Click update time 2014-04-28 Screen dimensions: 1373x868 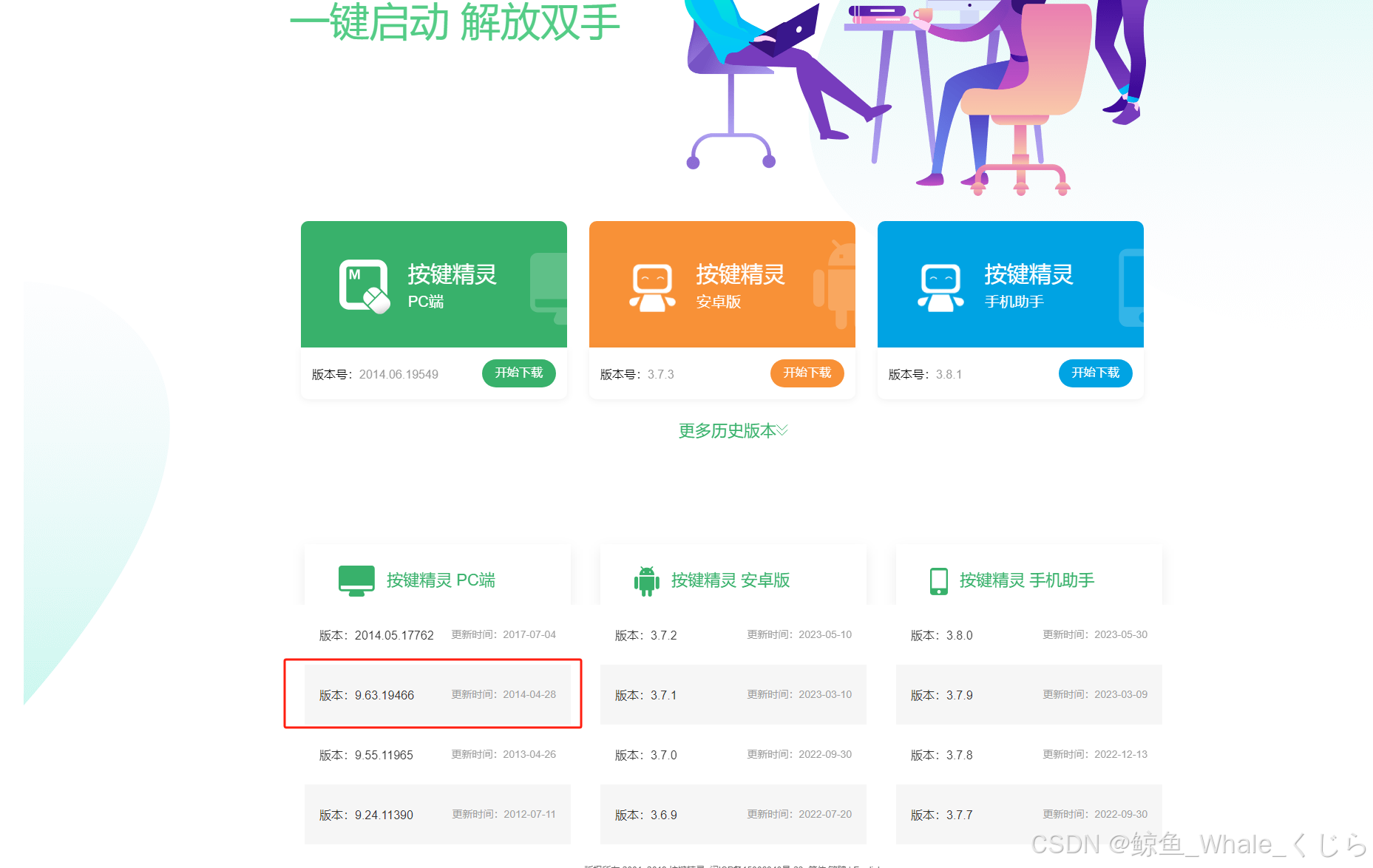click(504, 694)
